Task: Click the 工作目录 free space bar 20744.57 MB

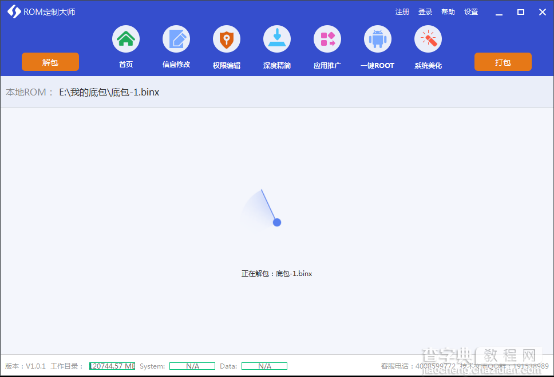Action: pos(112,366)
